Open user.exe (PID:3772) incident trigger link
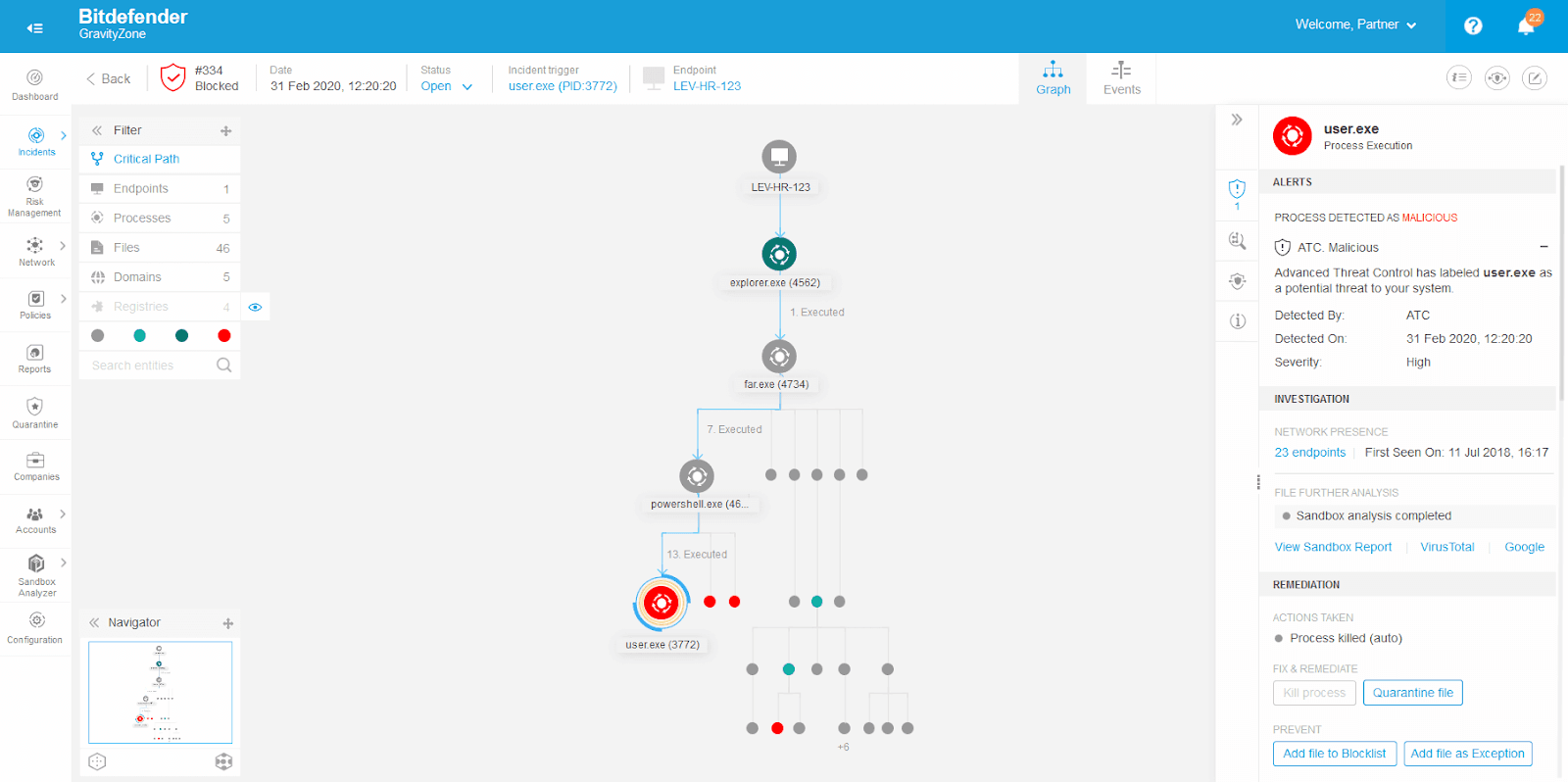The height and width of the screenshot is (782, 1568). [x=563, y=86]
